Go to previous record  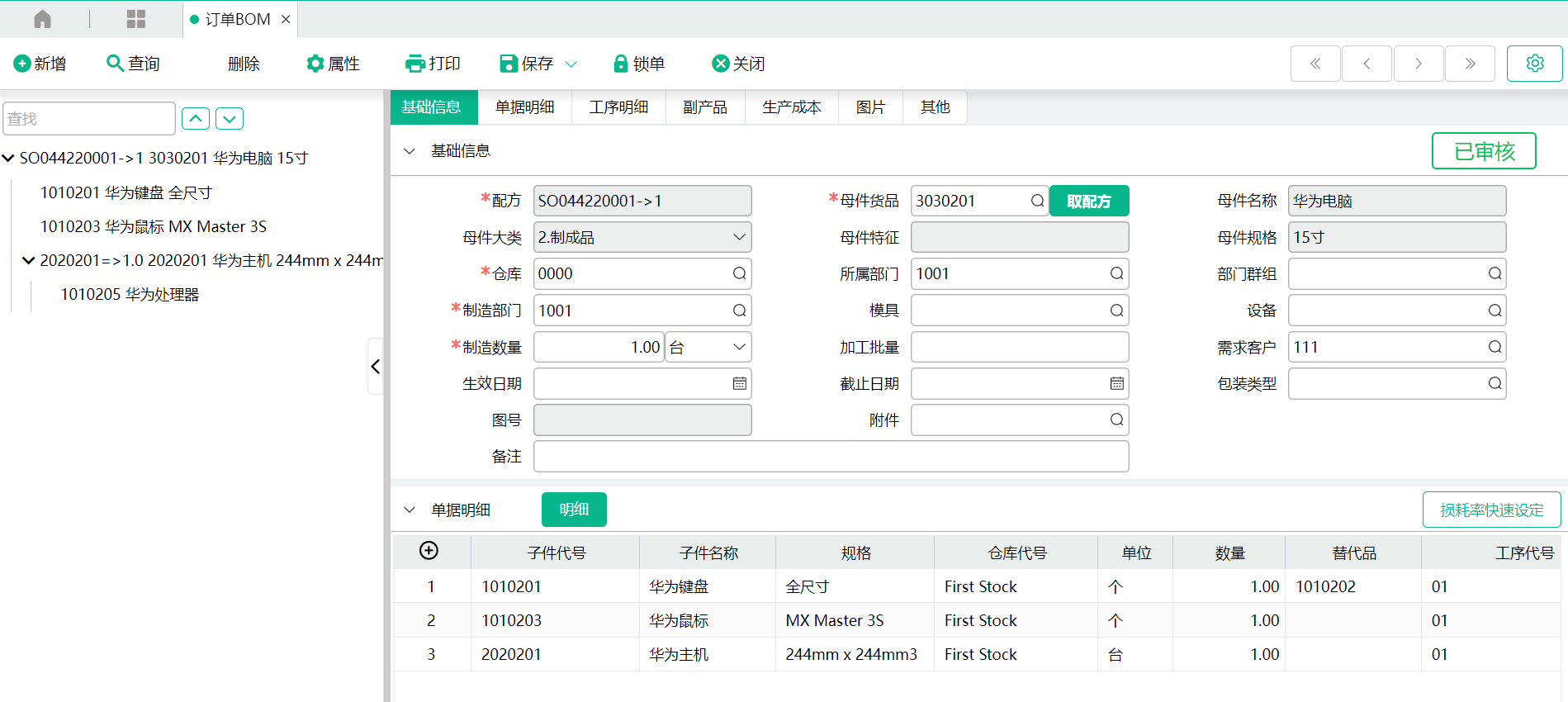point(1367,64)
